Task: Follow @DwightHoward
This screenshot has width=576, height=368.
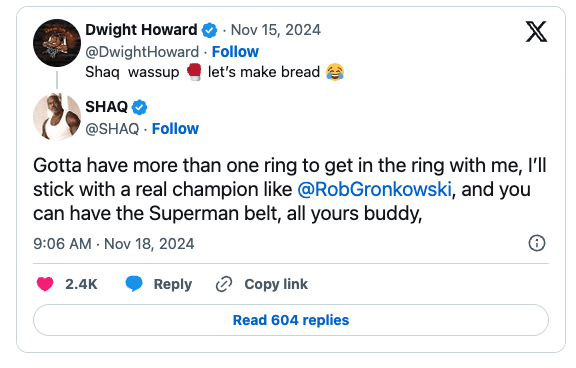Action: click(x=235, y=52)
